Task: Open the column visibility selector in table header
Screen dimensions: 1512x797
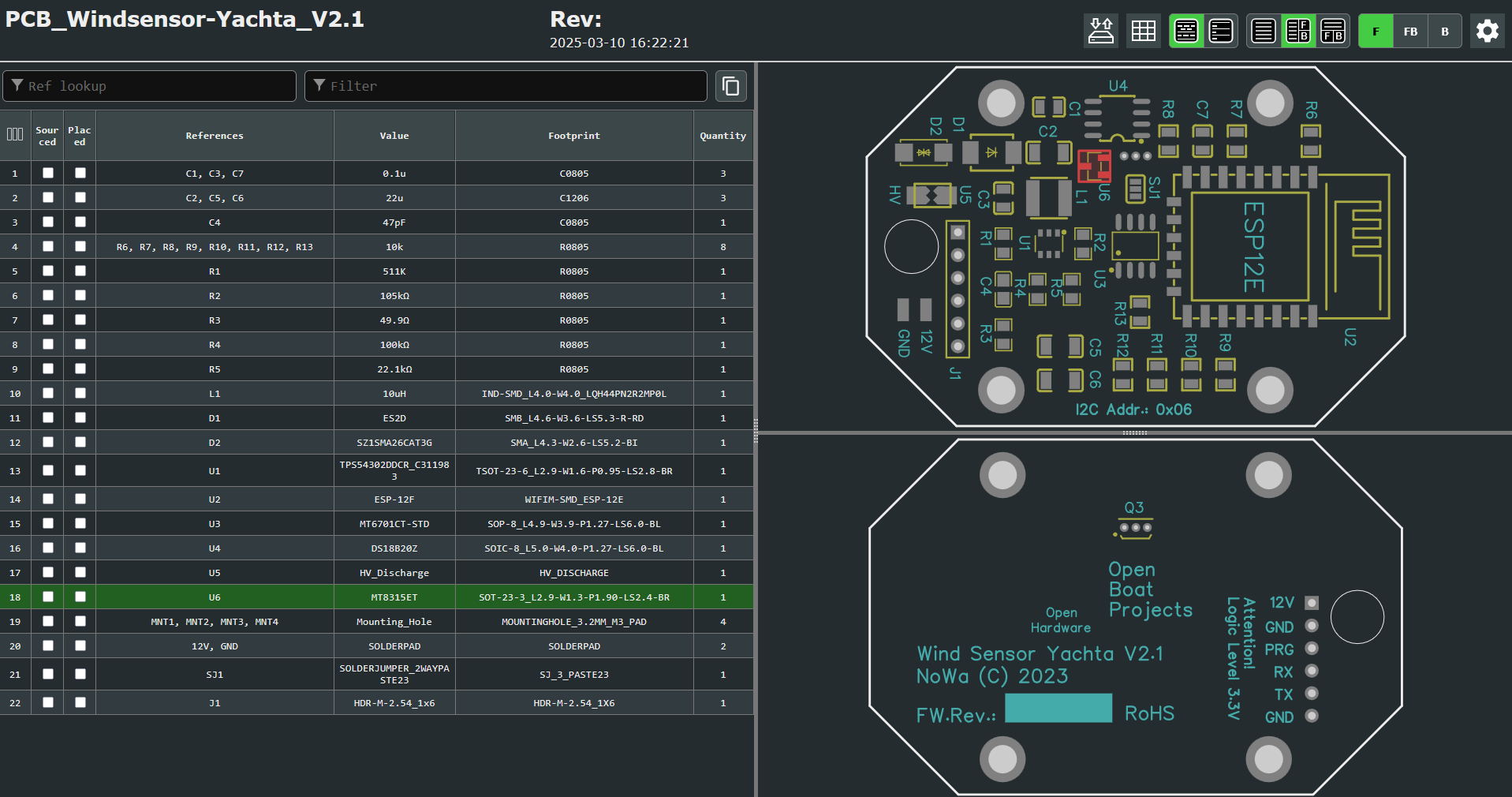Action: (15, 135)
